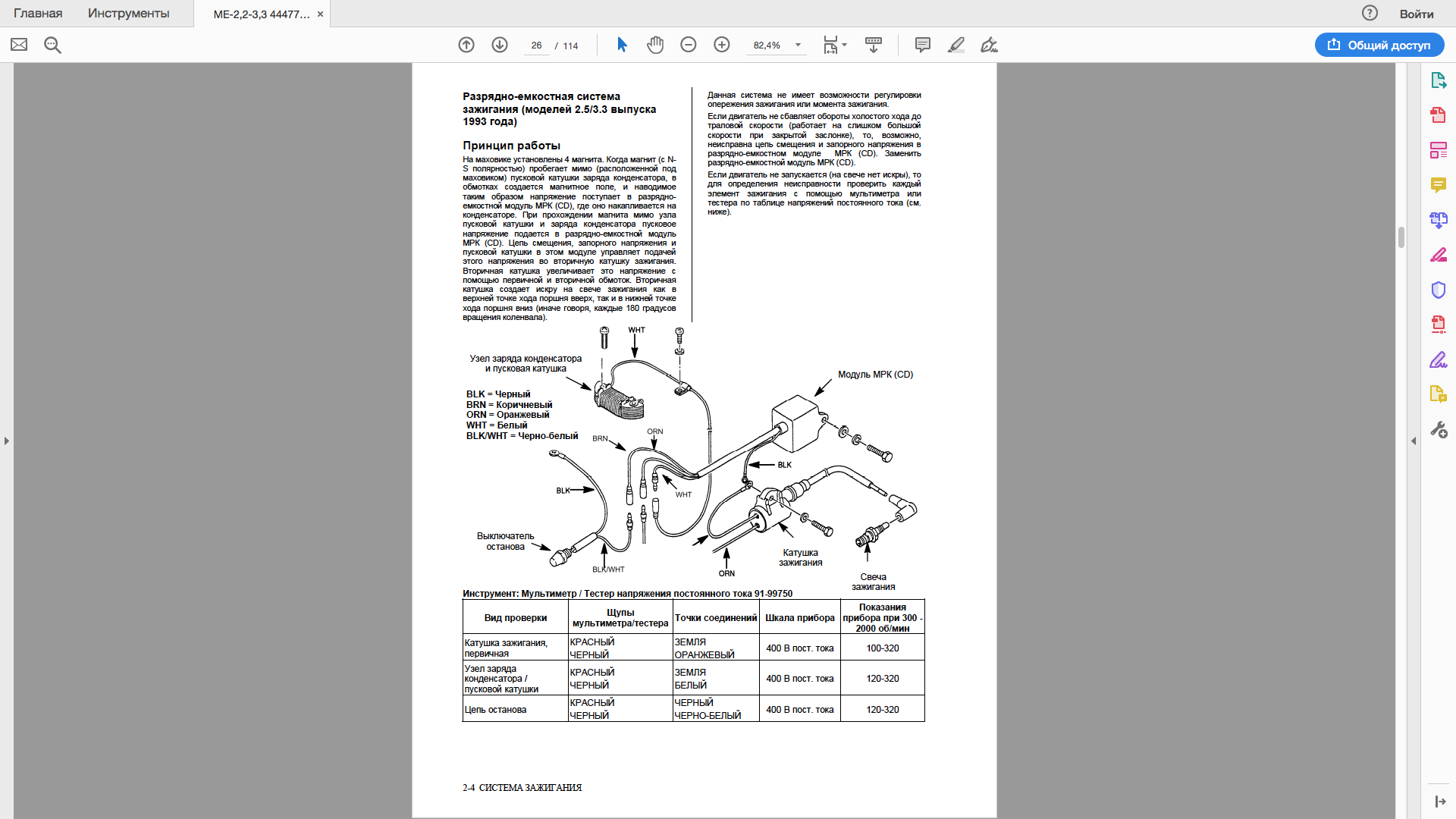Zoom out with minus icon

pos(689,45)
